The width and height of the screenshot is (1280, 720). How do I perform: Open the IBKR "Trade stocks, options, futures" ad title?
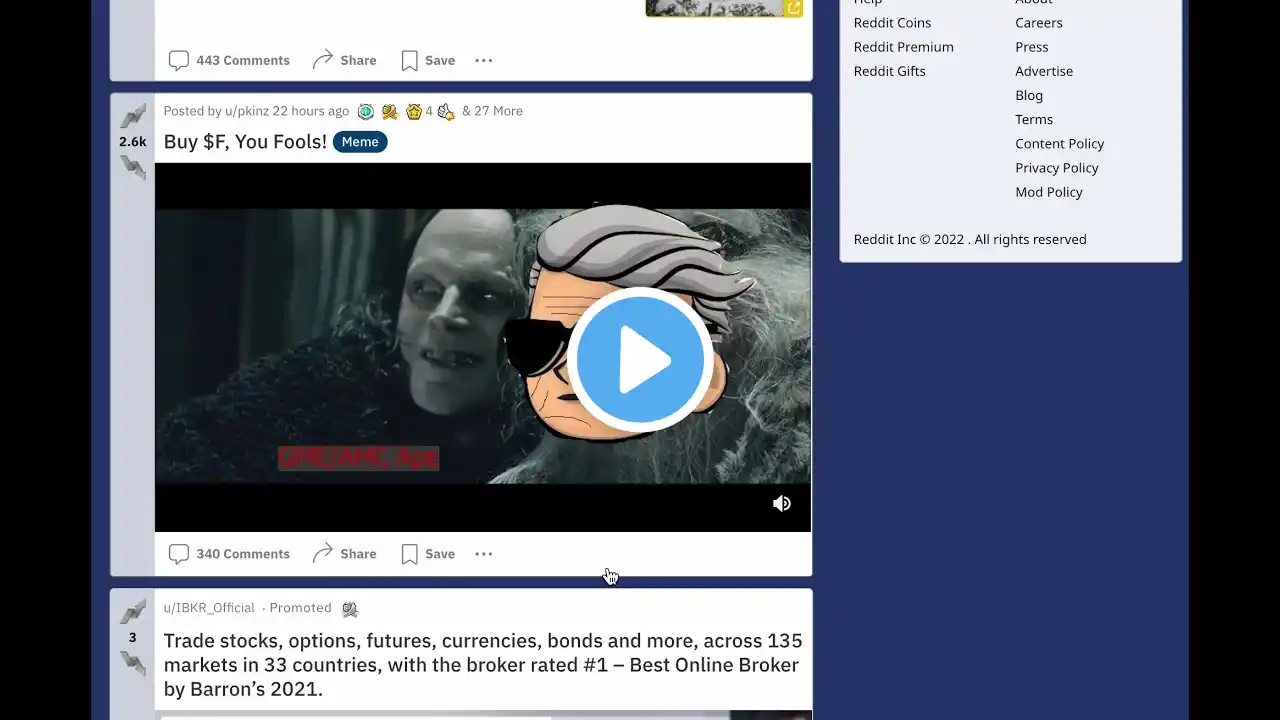[x=483, y=665]
